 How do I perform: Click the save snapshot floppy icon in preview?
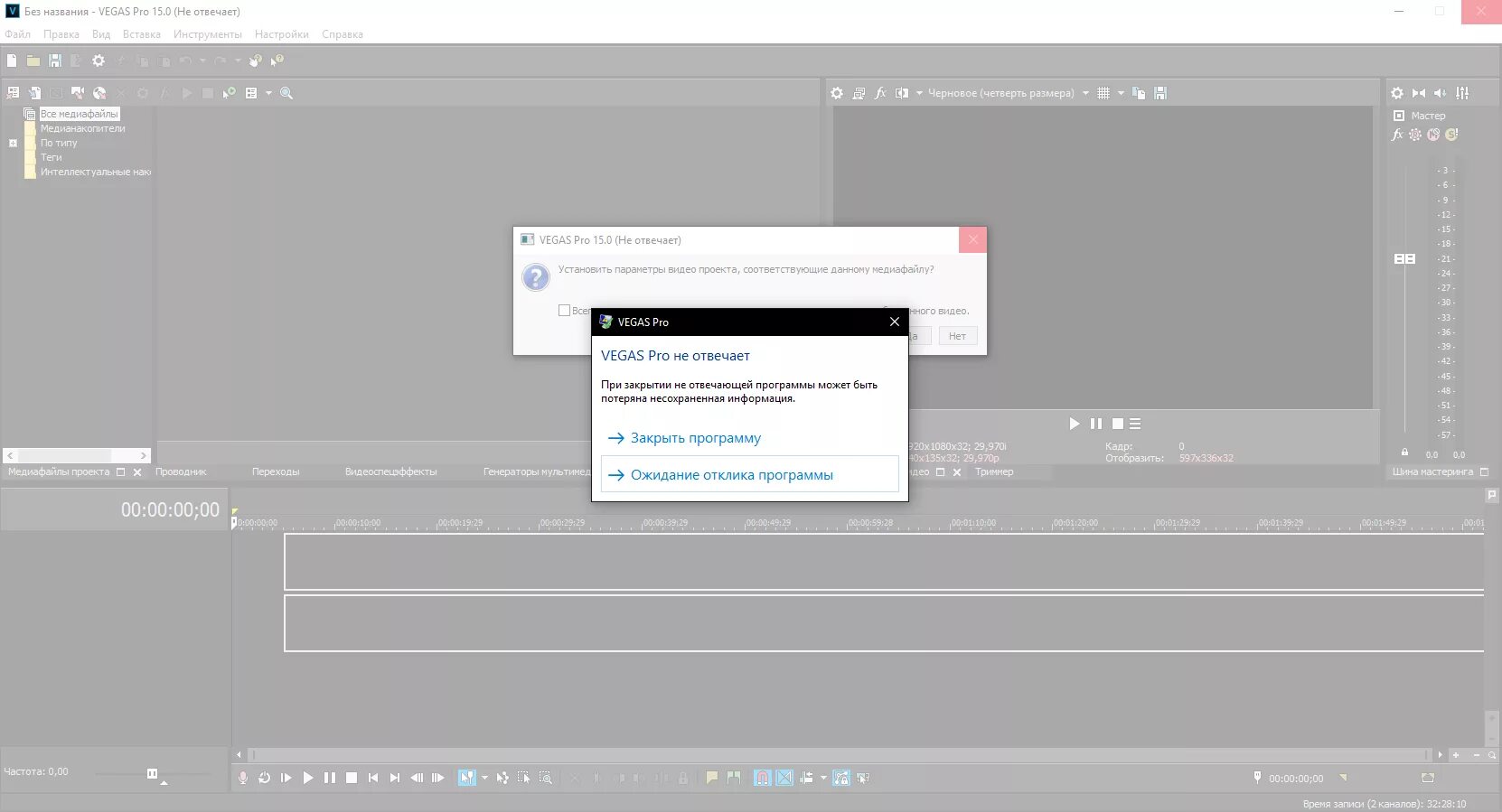1160,93
